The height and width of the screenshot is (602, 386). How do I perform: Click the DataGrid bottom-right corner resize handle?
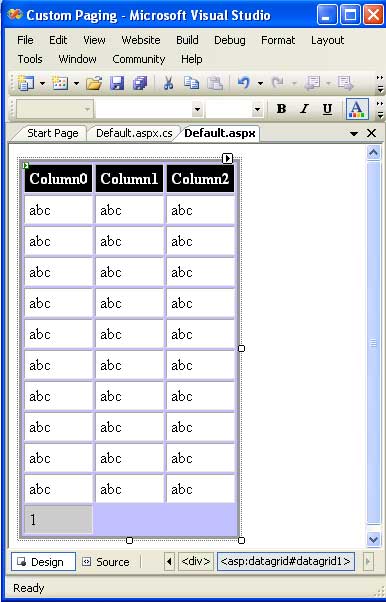click(241, 541)
